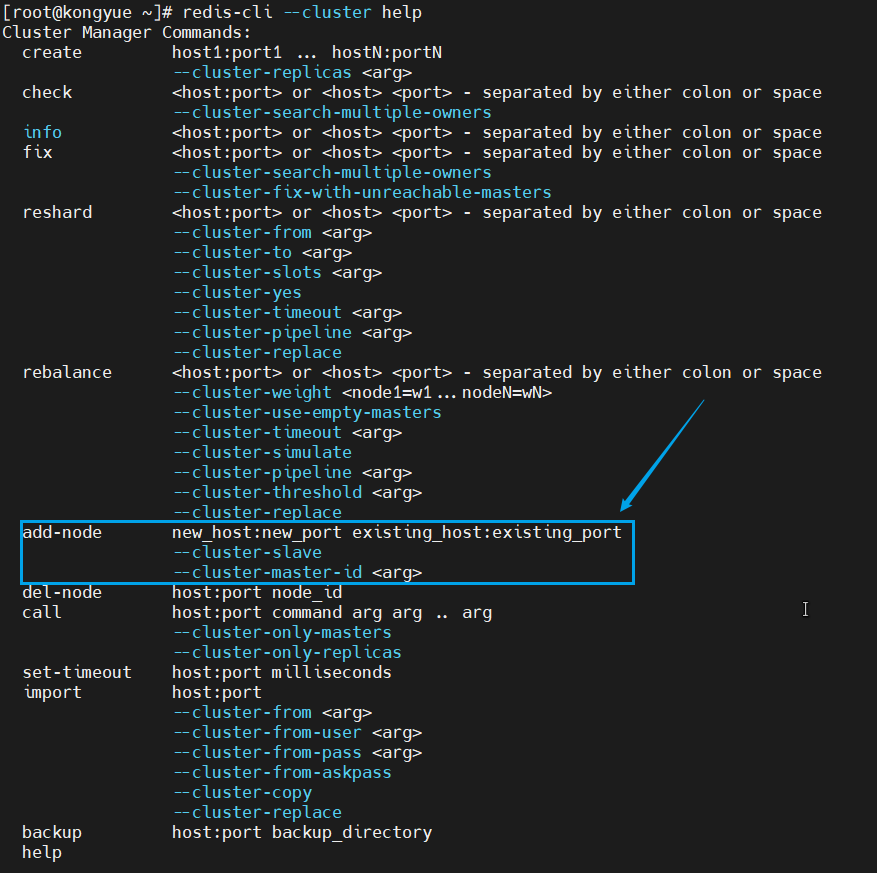Image resolution: width=877 pixels, height=873 pixels.
Task: Click the 'redis-cli --cluster help' command text
Action: click(x=302, y=12)
